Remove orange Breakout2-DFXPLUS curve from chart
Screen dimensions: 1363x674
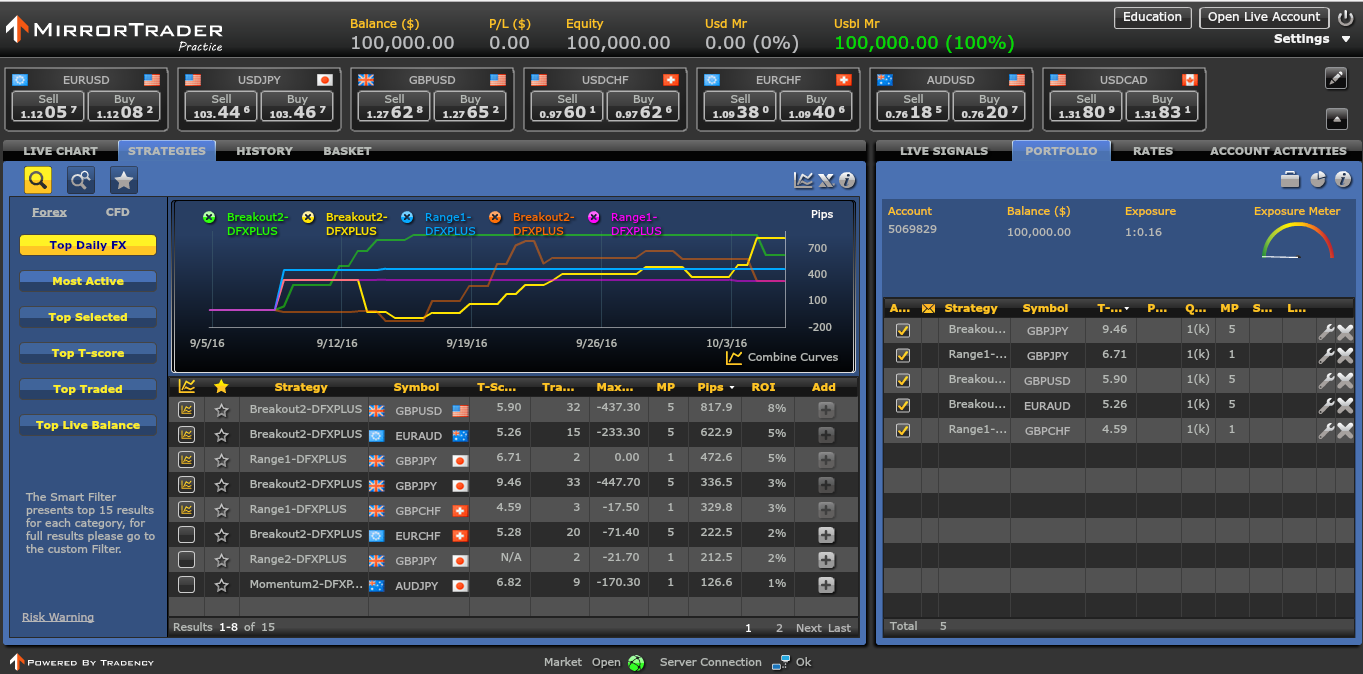(x=495, y=217)
